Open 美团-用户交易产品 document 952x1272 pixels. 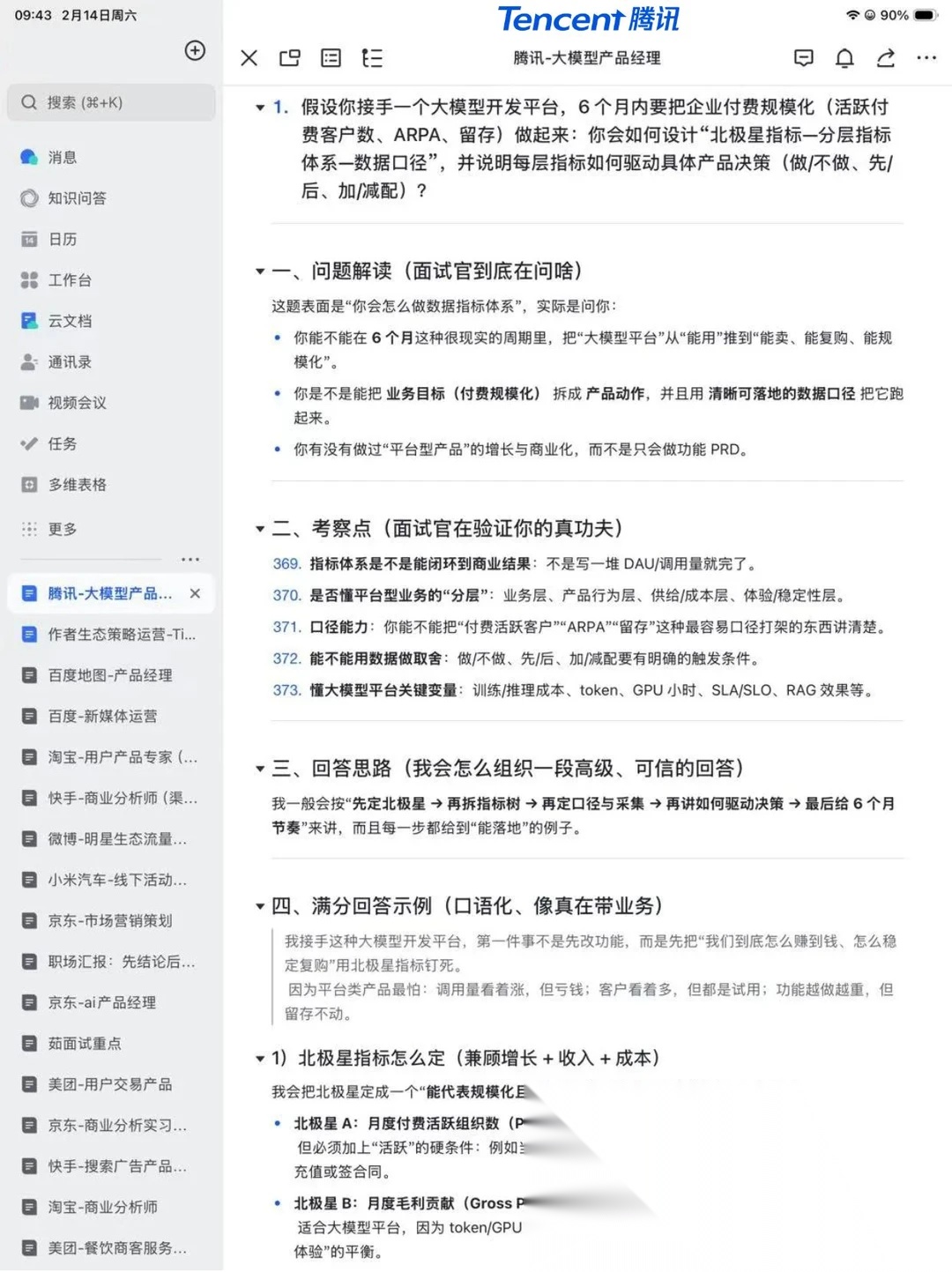[111, 1084]
